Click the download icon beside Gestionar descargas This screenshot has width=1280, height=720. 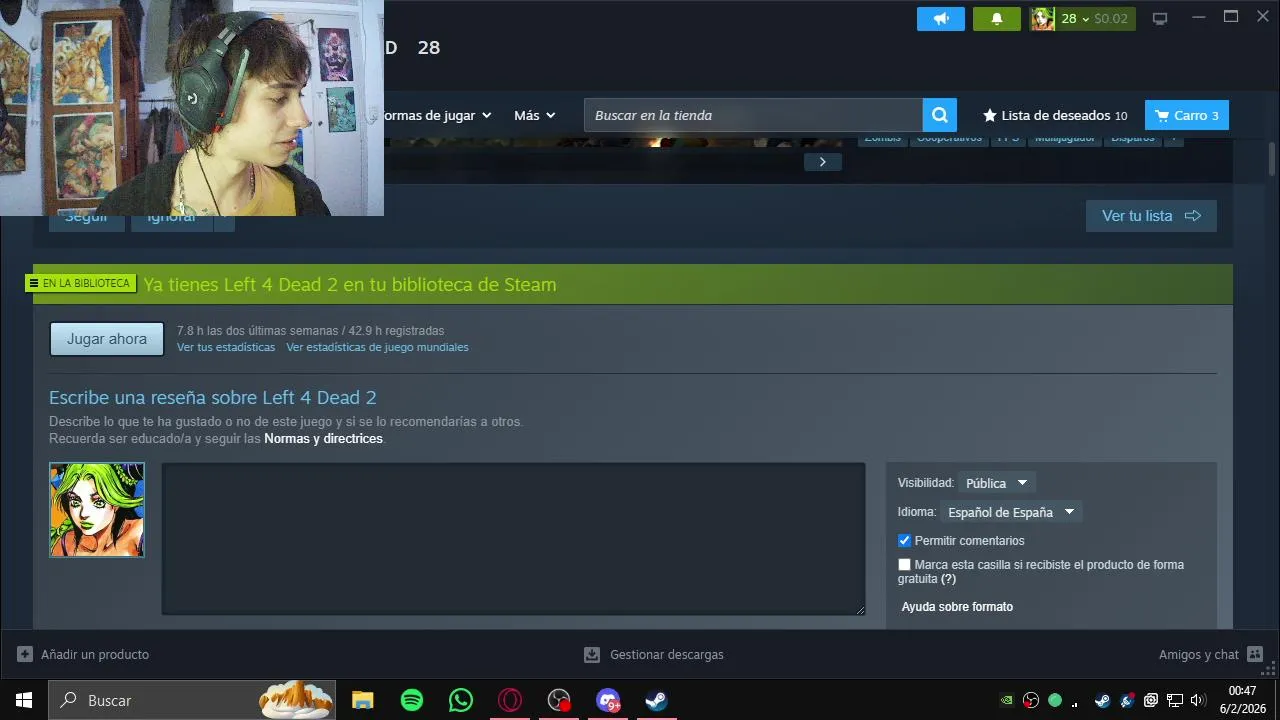(x=592, y=654)
